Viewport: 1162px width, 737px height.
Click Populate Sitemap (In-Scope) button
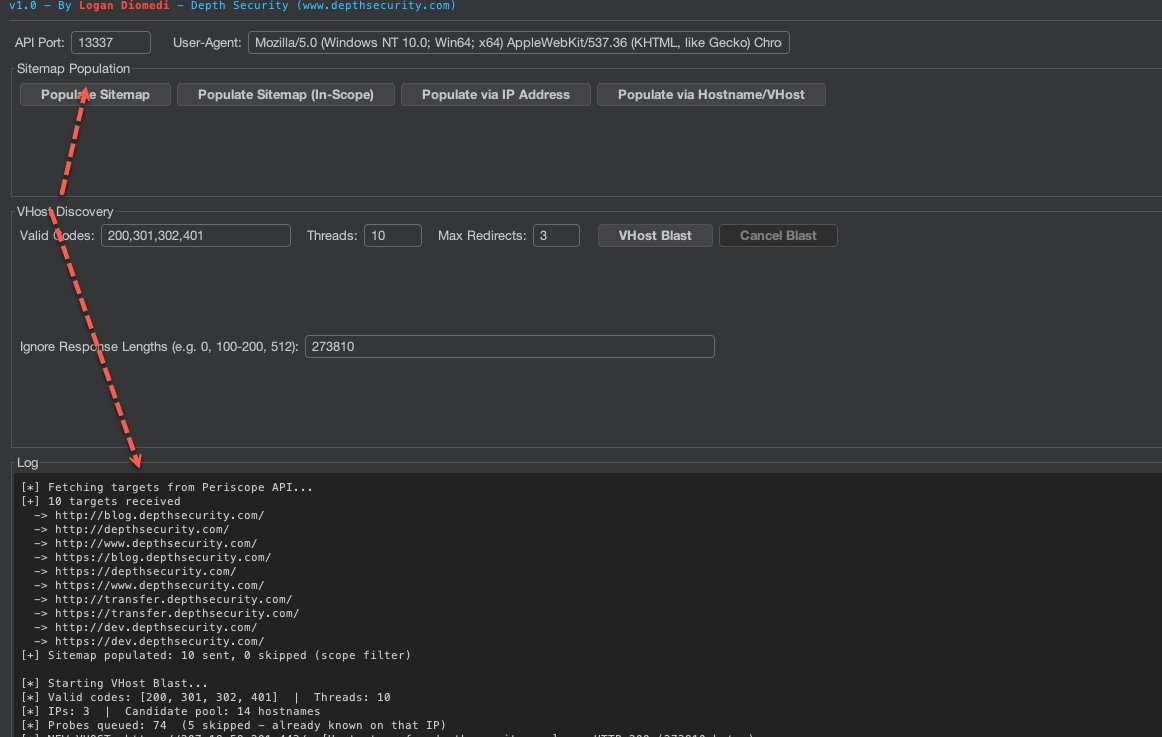pos(285,95)
